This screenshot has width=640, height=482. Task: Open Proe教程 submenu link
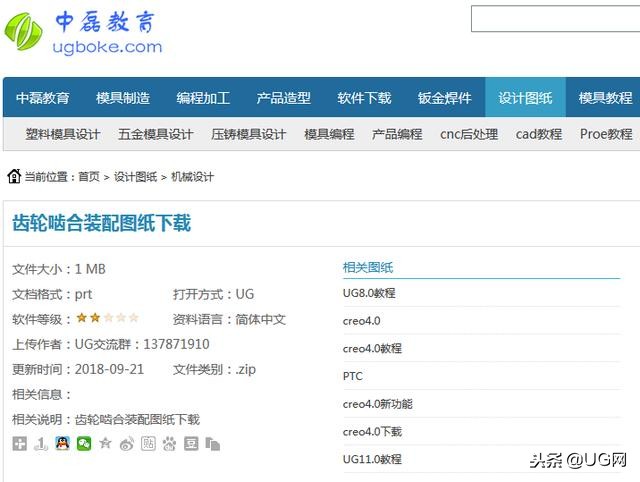tap(606, 134)
